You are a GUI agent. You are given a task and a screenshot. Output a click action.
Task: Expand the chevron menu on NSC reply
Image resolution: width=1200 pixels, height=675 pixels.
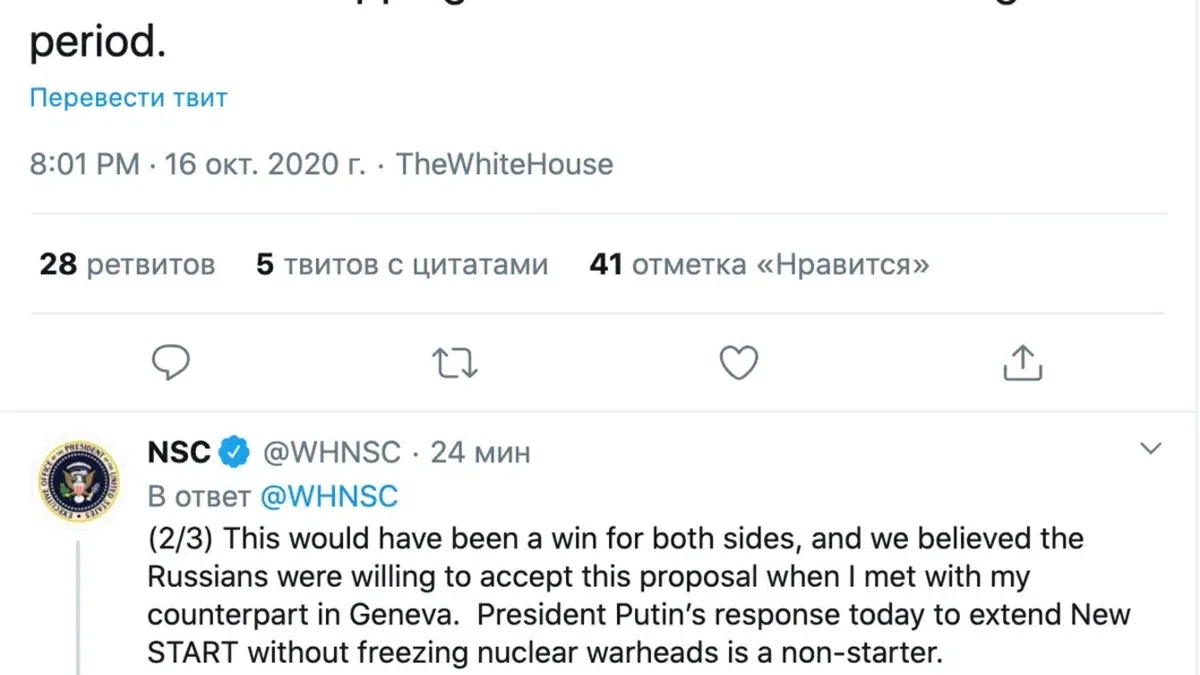pyautogui.click(x=1152, y=447)
